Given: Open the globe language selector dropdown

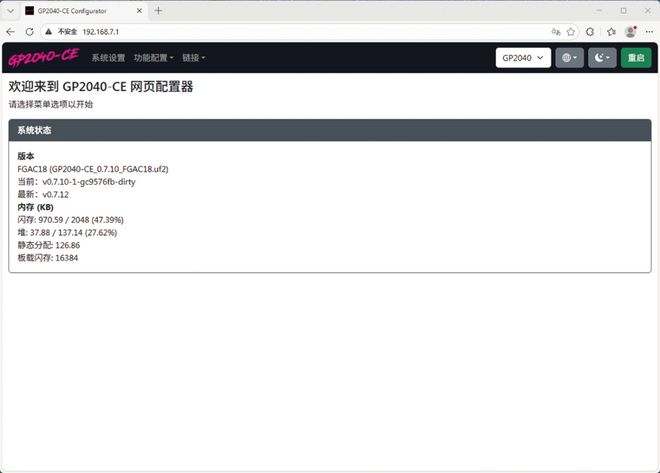Looking at the screenshot, I should 569,58.
